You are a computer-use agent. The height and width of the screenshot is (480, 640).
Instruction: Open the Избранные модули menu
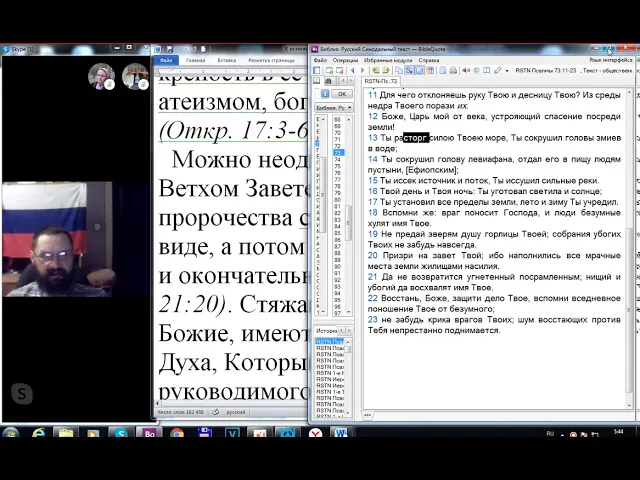(388, 60)
